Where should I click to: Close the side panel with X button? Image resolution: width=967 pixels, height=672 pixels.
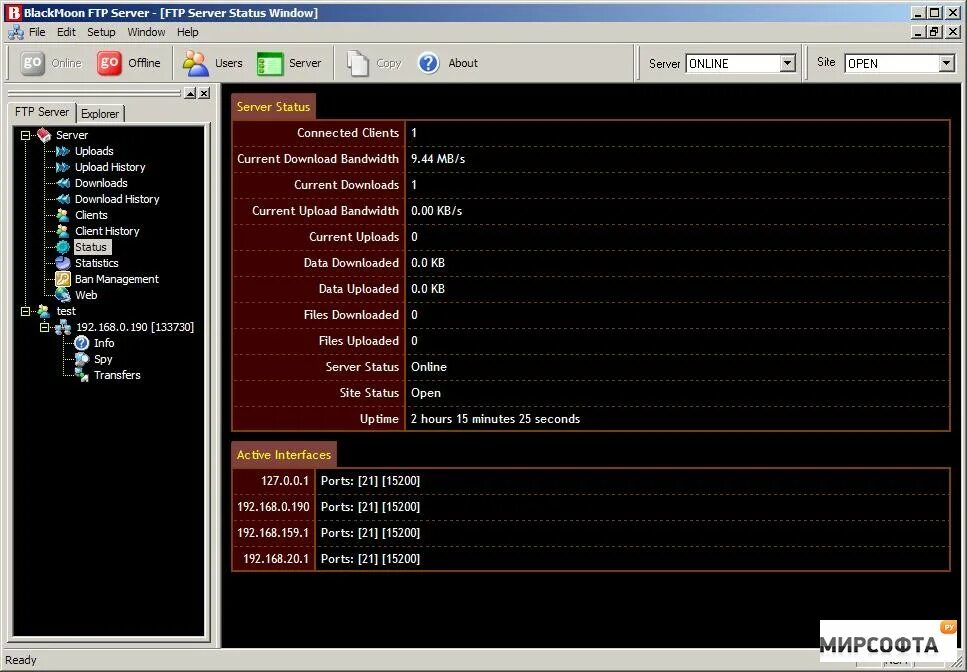(204, 93)
